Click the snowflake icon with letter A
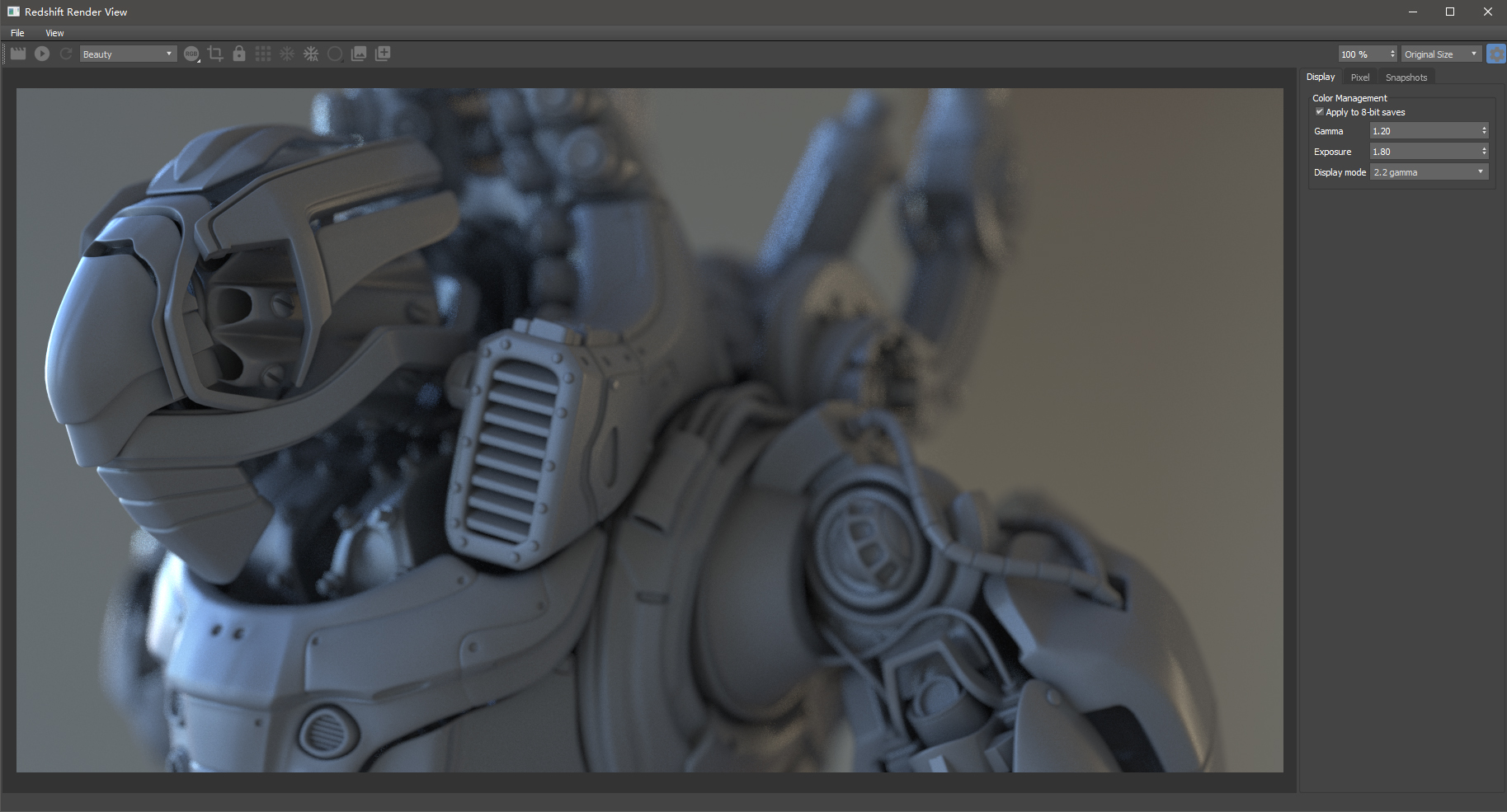 [311, 54]
